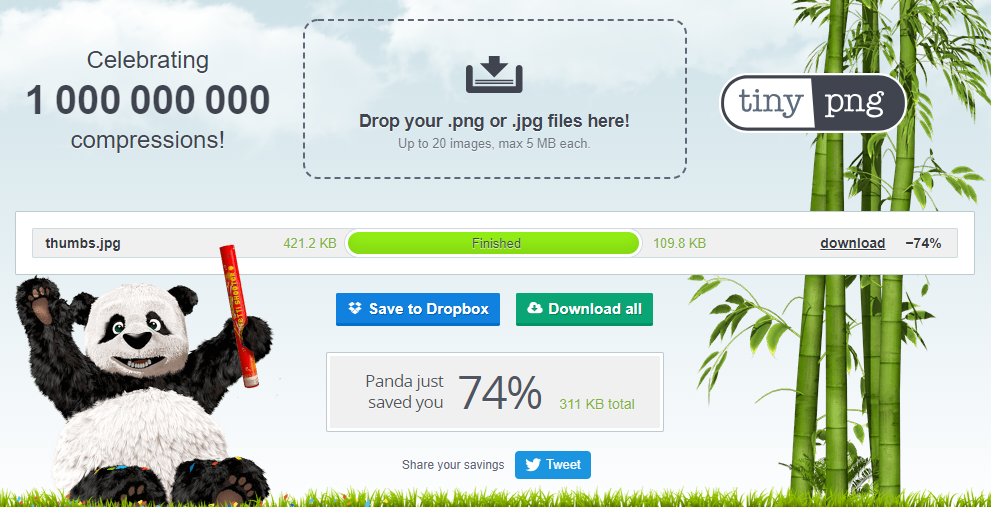Click the upload tray icon in drop zone

pos(494,75)
